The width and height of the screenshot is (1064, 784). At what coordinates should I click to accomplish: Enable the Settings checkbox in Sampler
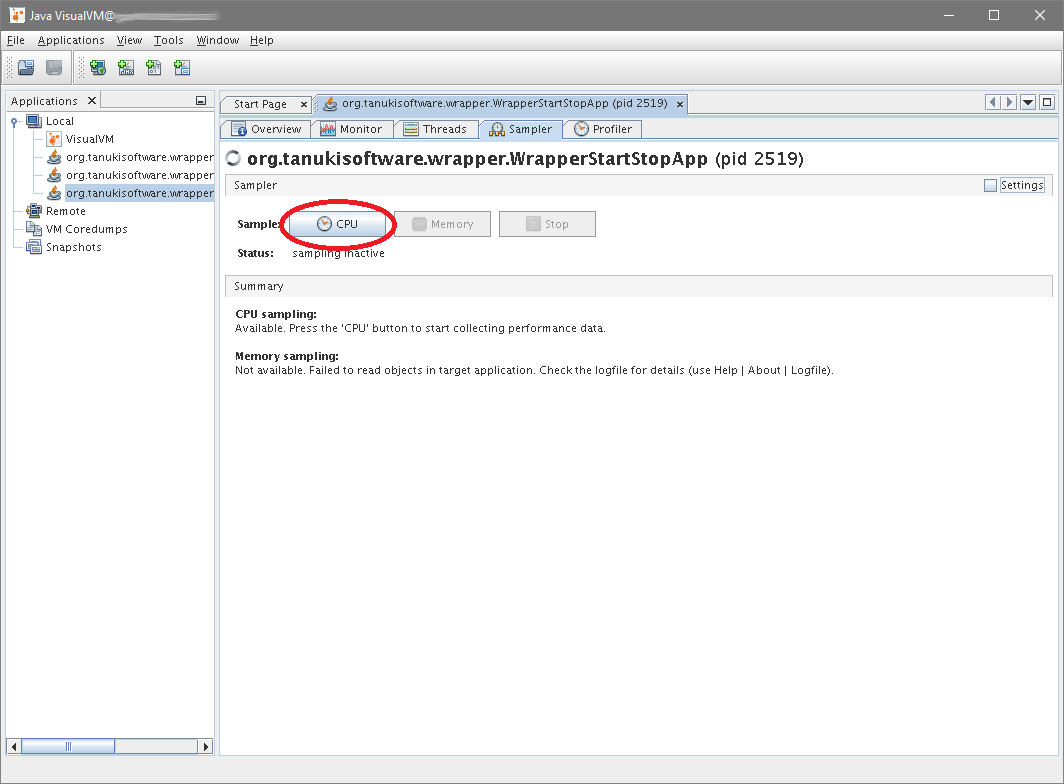[990, 185]
